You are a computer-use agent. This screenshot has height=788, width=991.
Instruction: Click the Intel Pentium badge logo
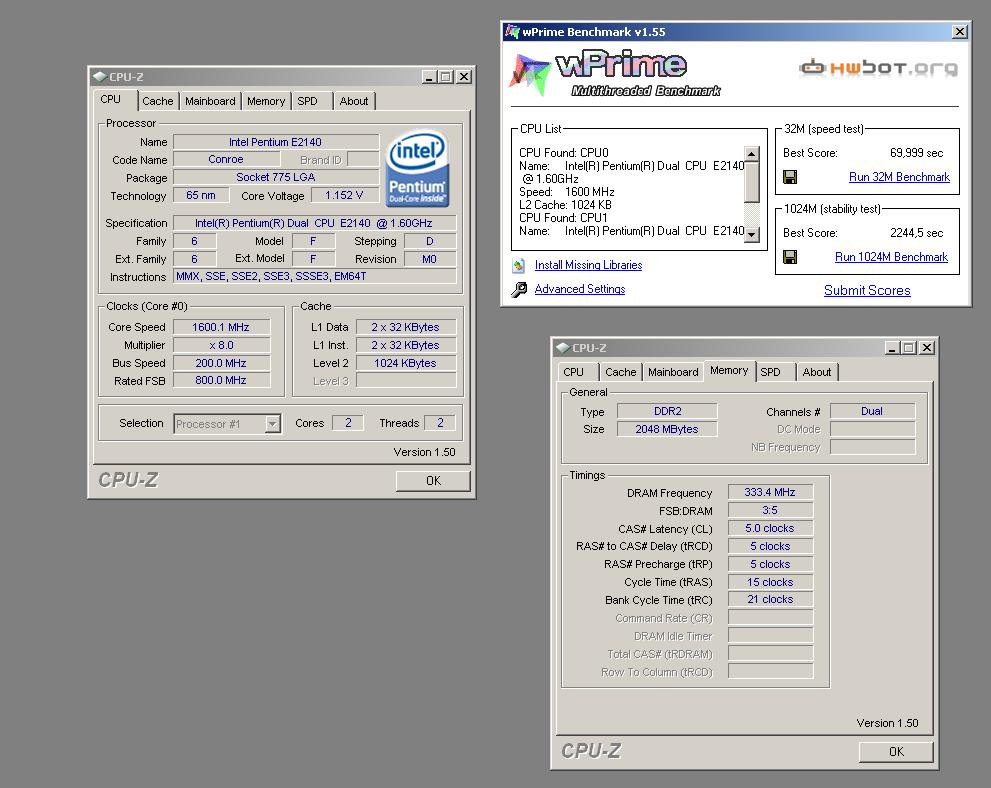(417, 168)
